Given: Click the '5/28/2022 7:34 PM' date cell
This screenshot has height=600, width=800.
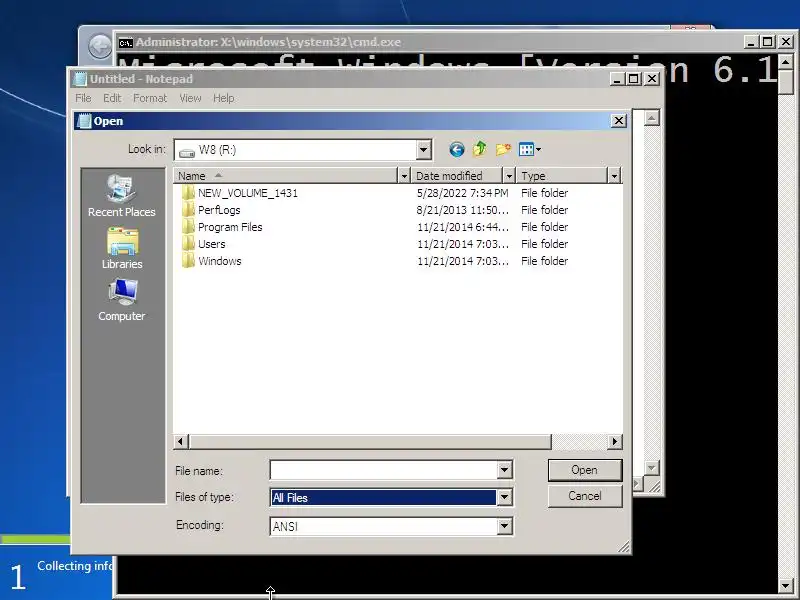Looking at the screenshot, I should (462, 193).
